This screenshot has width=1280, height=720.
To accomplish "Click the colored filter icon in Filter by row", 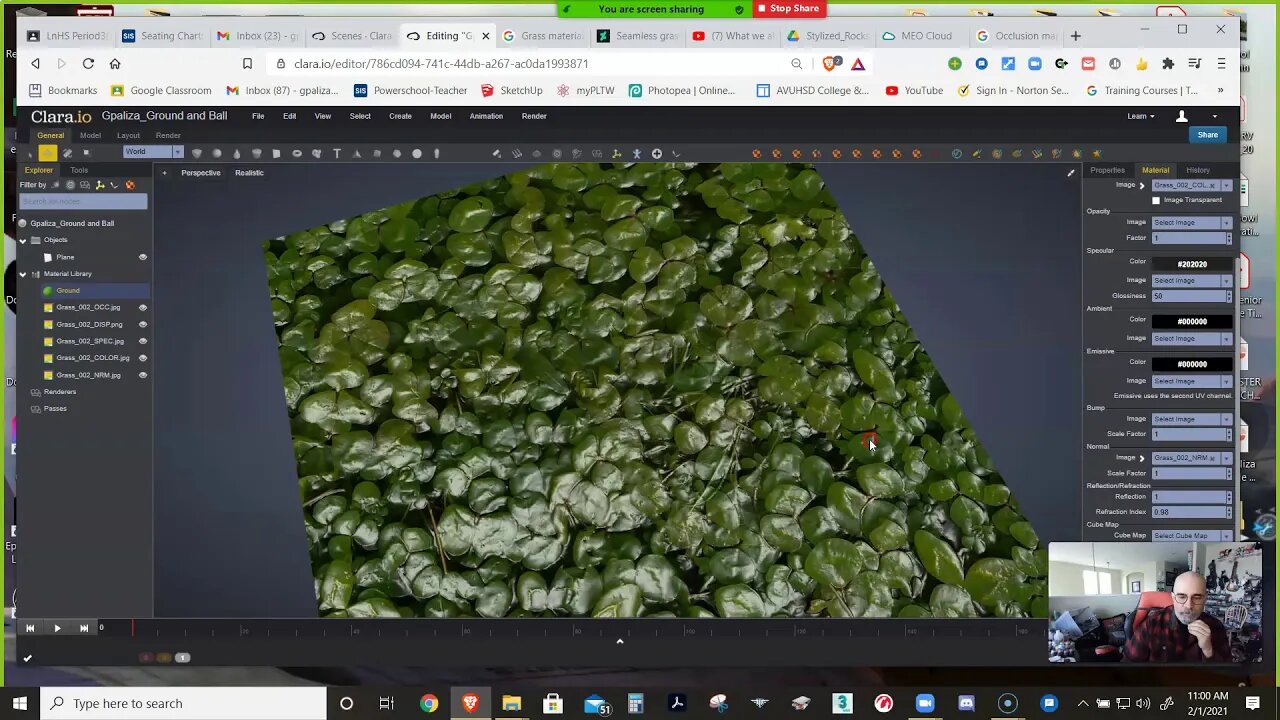I will pyautogui.click(x=130, y=185).
